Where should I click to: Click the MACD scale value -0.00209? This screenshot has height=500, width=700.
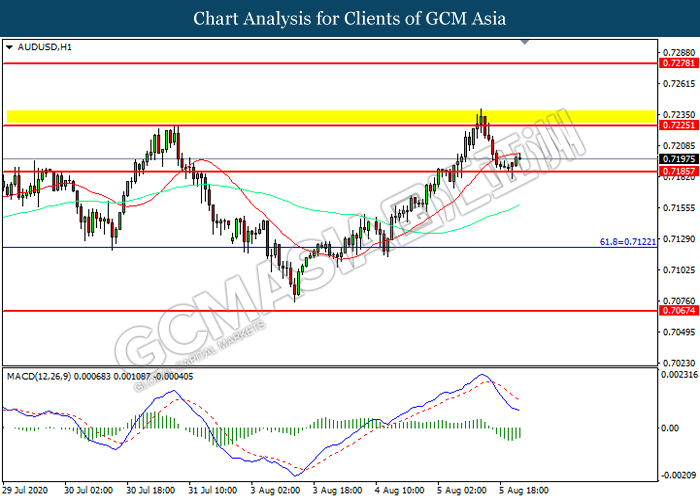click(x=679, y=475)
